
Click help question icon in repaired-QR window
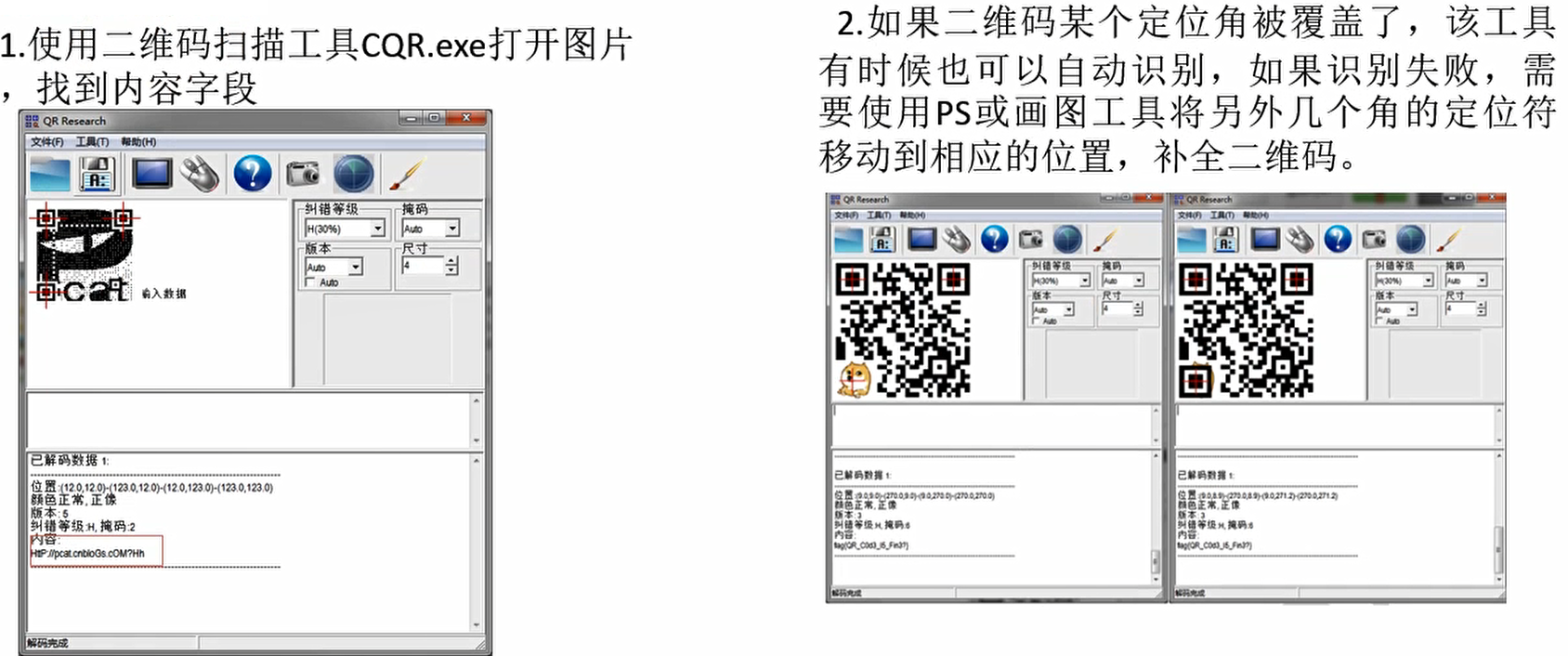point(1338,240)
